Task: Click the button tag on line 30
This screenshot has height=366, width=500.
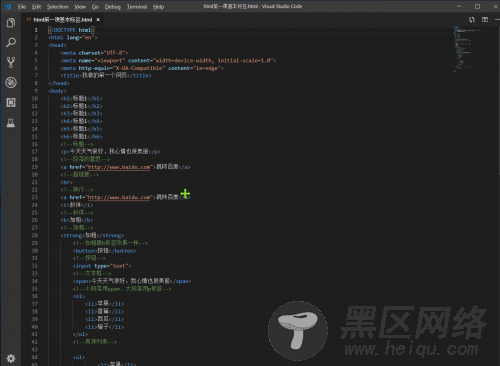Action: click(104, 251)
